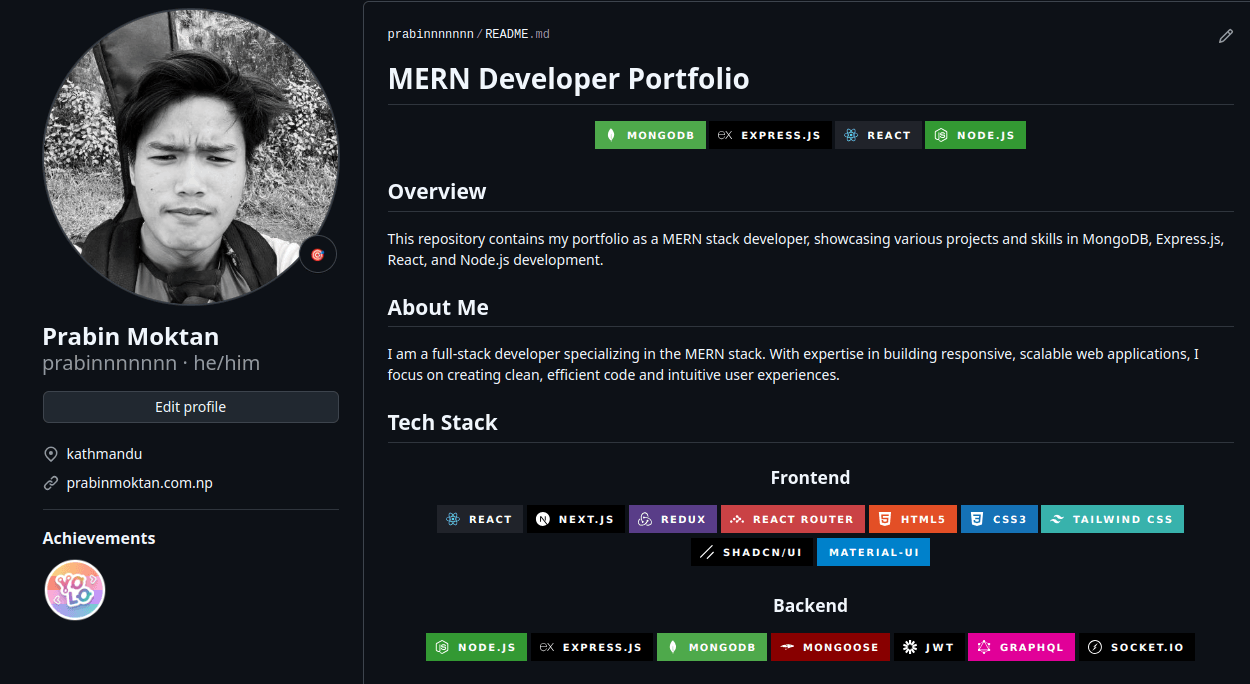Screen dimensions: 1250x684
Task: Open the Next.js badge
Action: pyautogui.click(x=575, y=519)
